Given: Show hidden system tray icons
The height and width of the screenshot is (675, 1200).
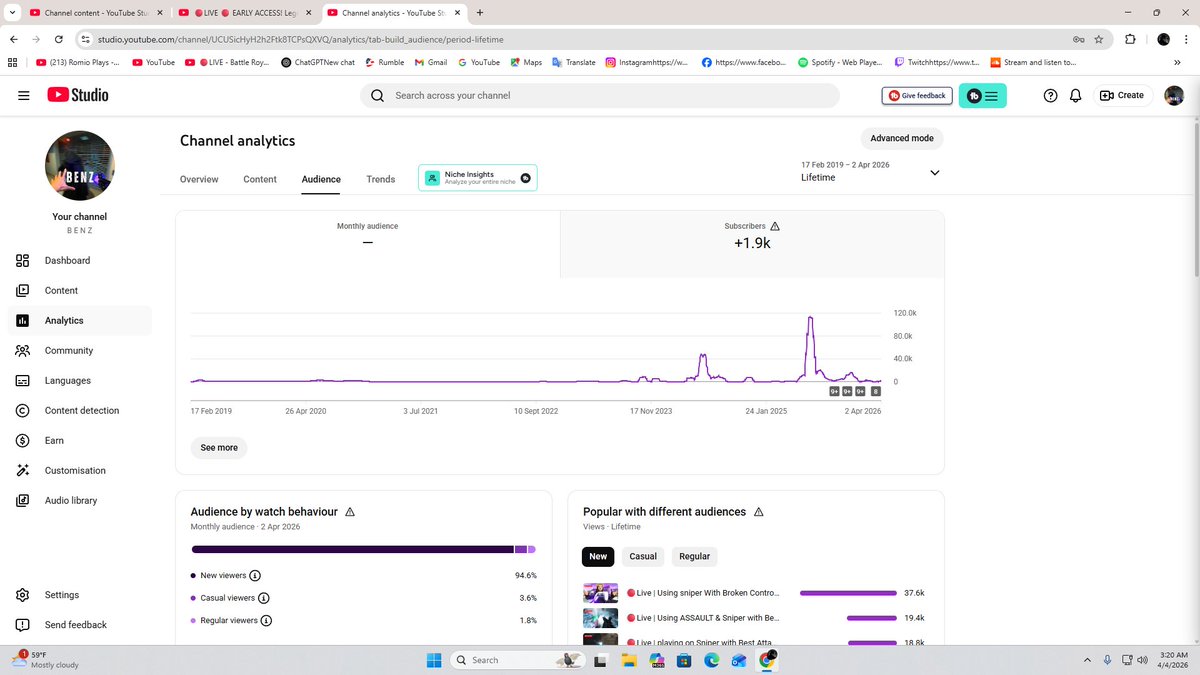Looking at the screenshot, I should tap(1087, 660).
